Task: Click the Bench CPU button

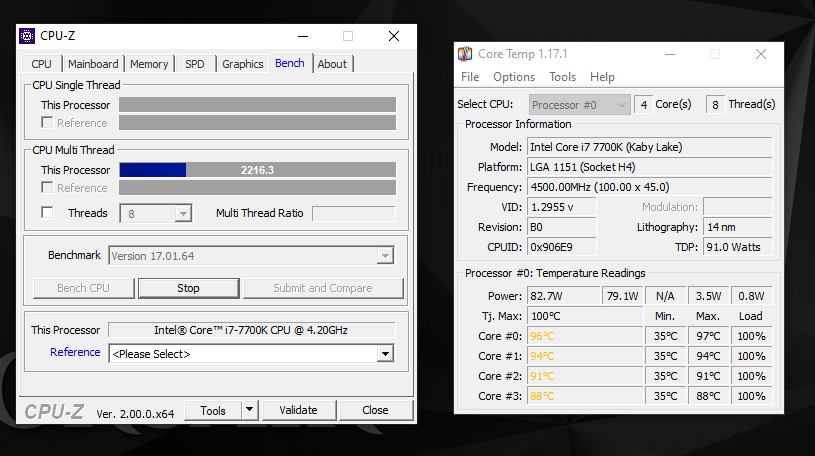Action: [x=83, y=288]
